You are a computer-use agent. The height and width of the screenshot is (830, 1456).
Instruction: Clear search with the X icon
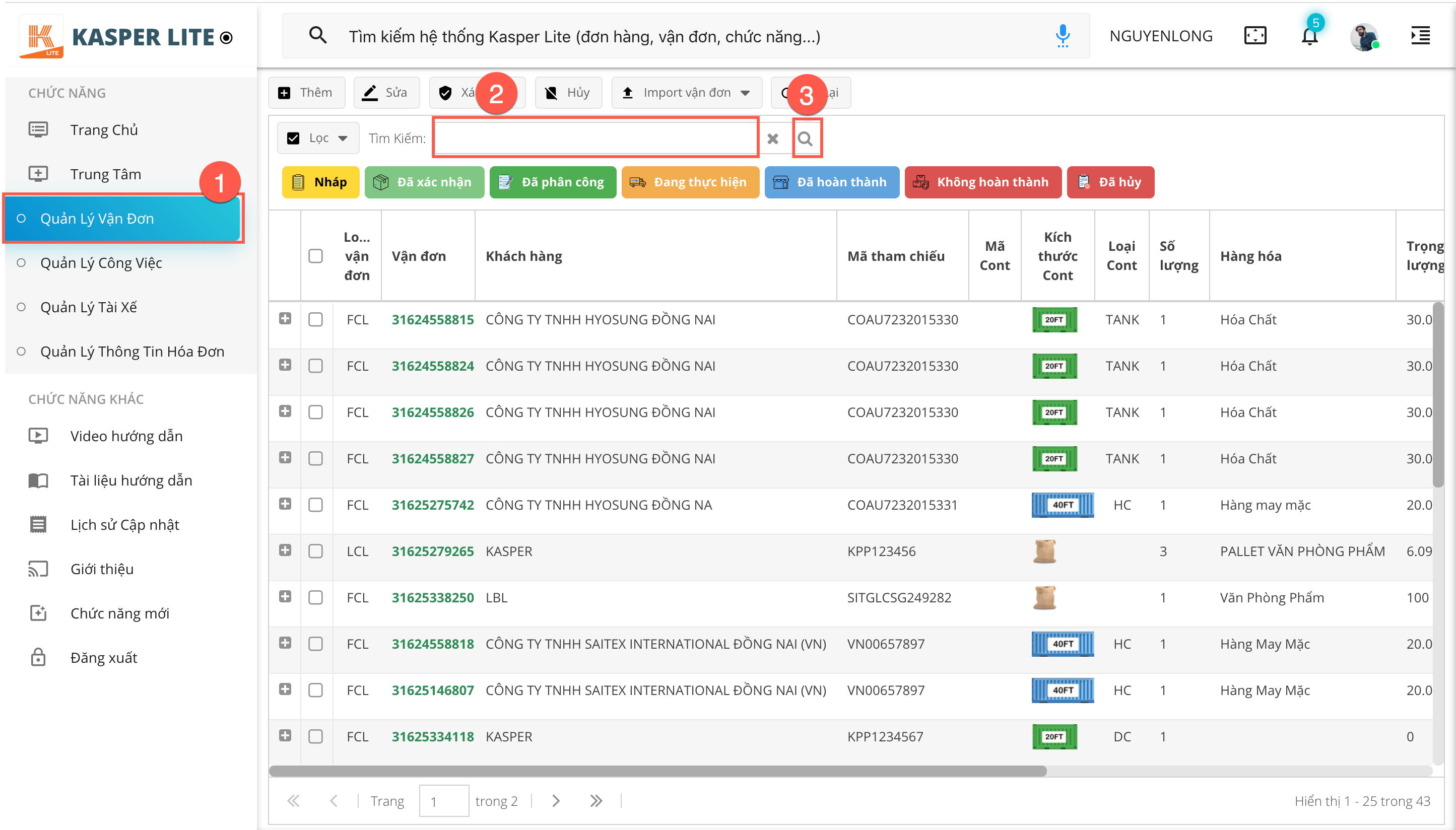click(772, 139)
